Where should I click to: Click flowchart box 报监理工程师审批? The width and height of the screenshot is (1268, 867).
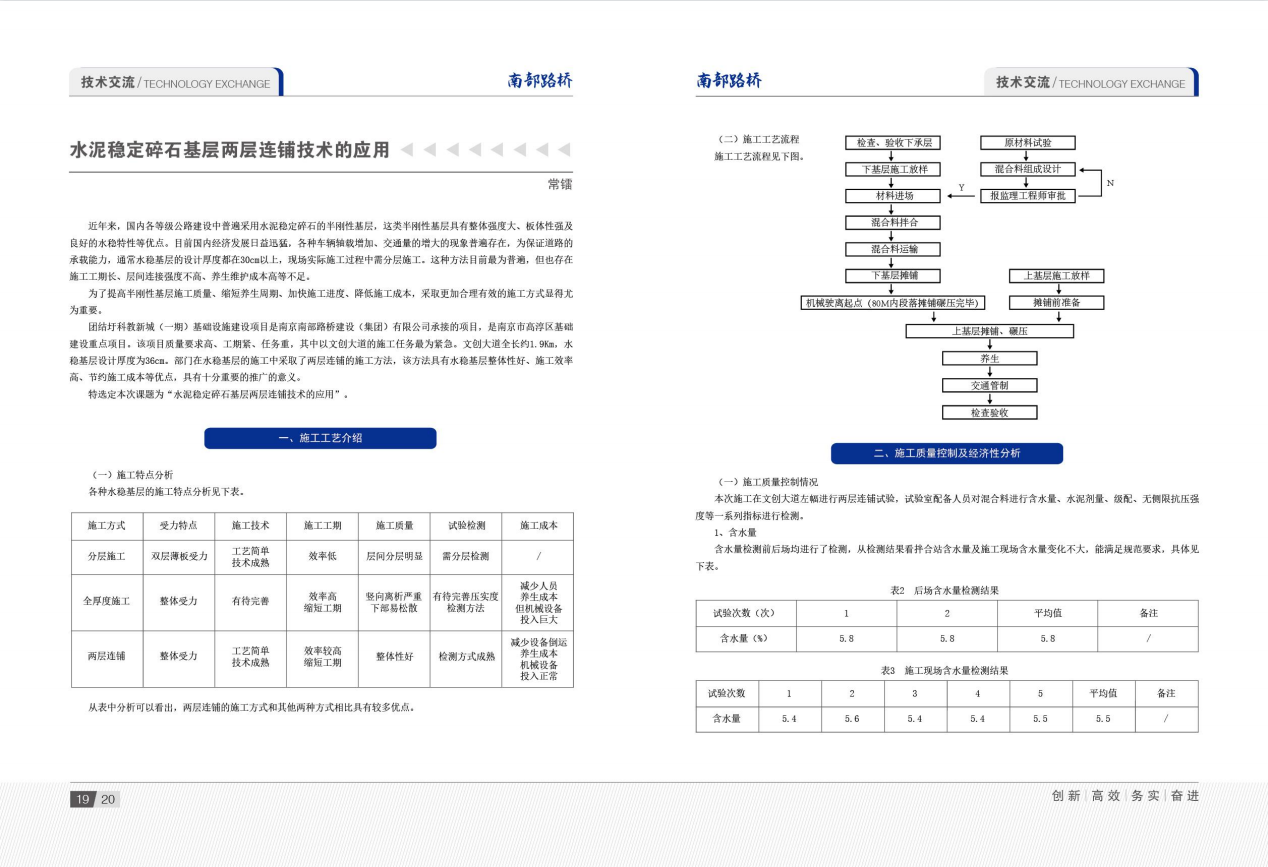[1027, 196]
